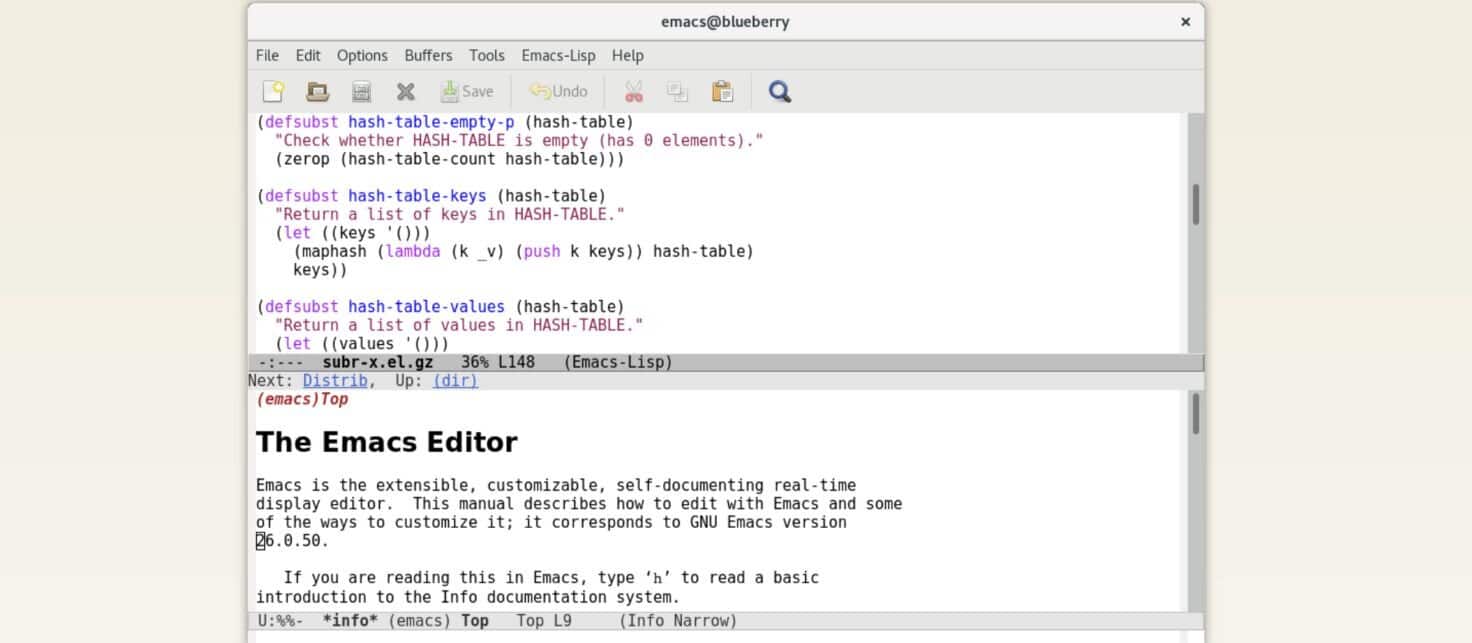Copy text with the copy toolbar icon
Viewport: 1472px width, 643px height.
678,91
